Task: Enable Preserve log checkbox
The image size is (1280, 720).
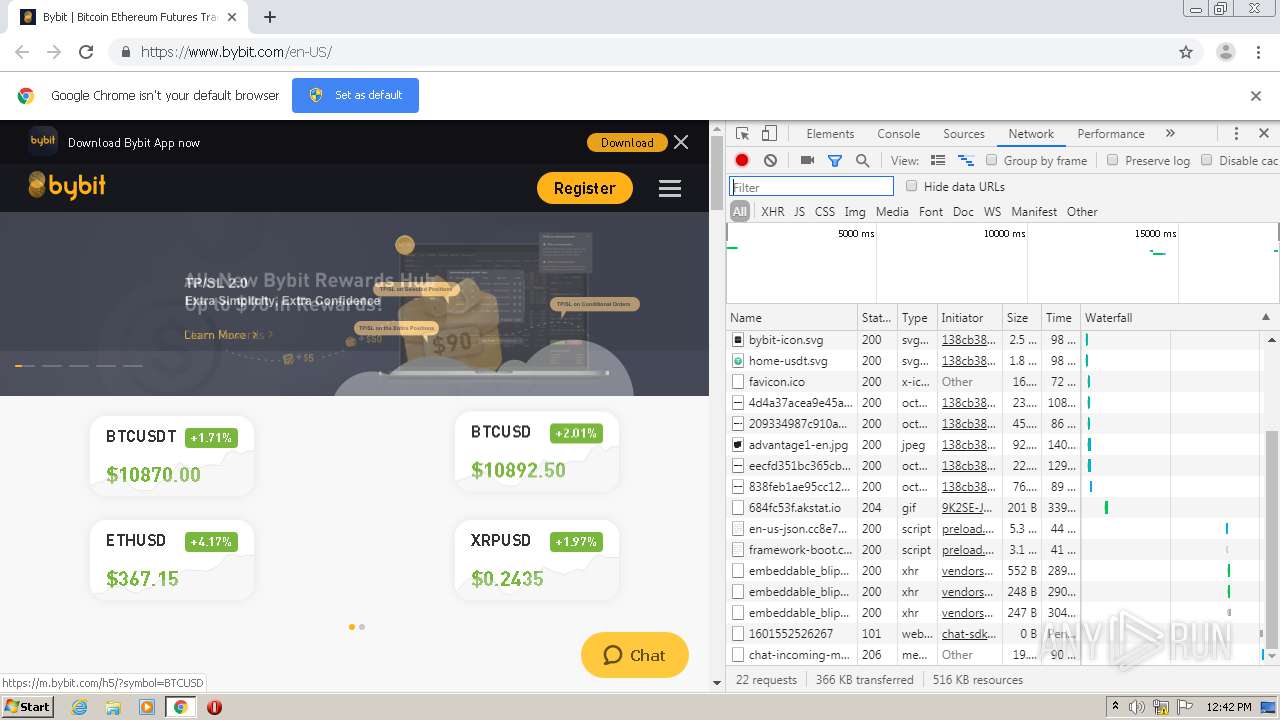Action: (x=1112, y=160)
